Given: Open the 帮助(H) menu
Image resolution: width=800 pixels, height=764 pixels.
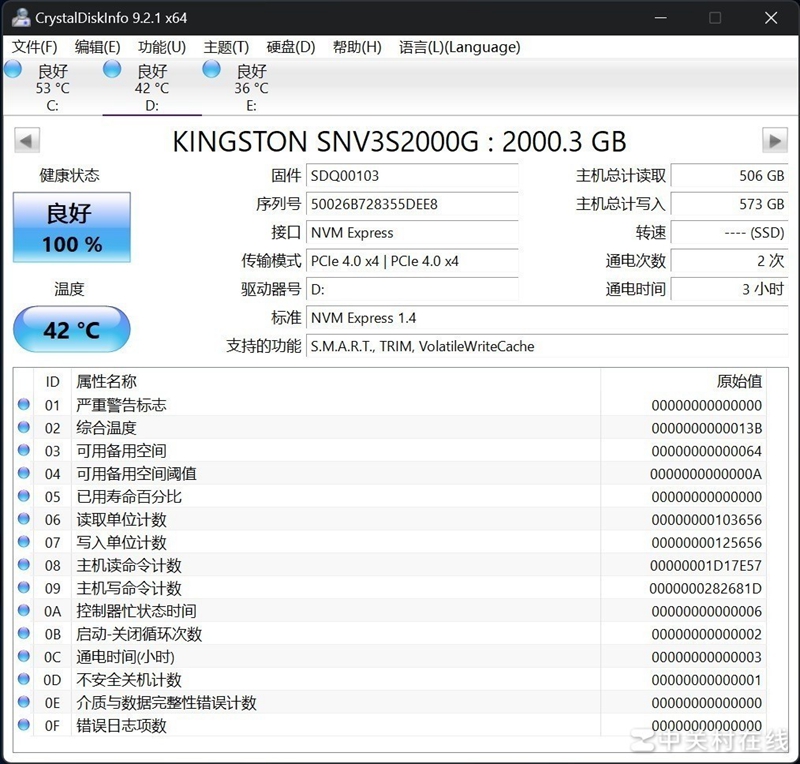Looking at the screenshot, I should (357, 47).
